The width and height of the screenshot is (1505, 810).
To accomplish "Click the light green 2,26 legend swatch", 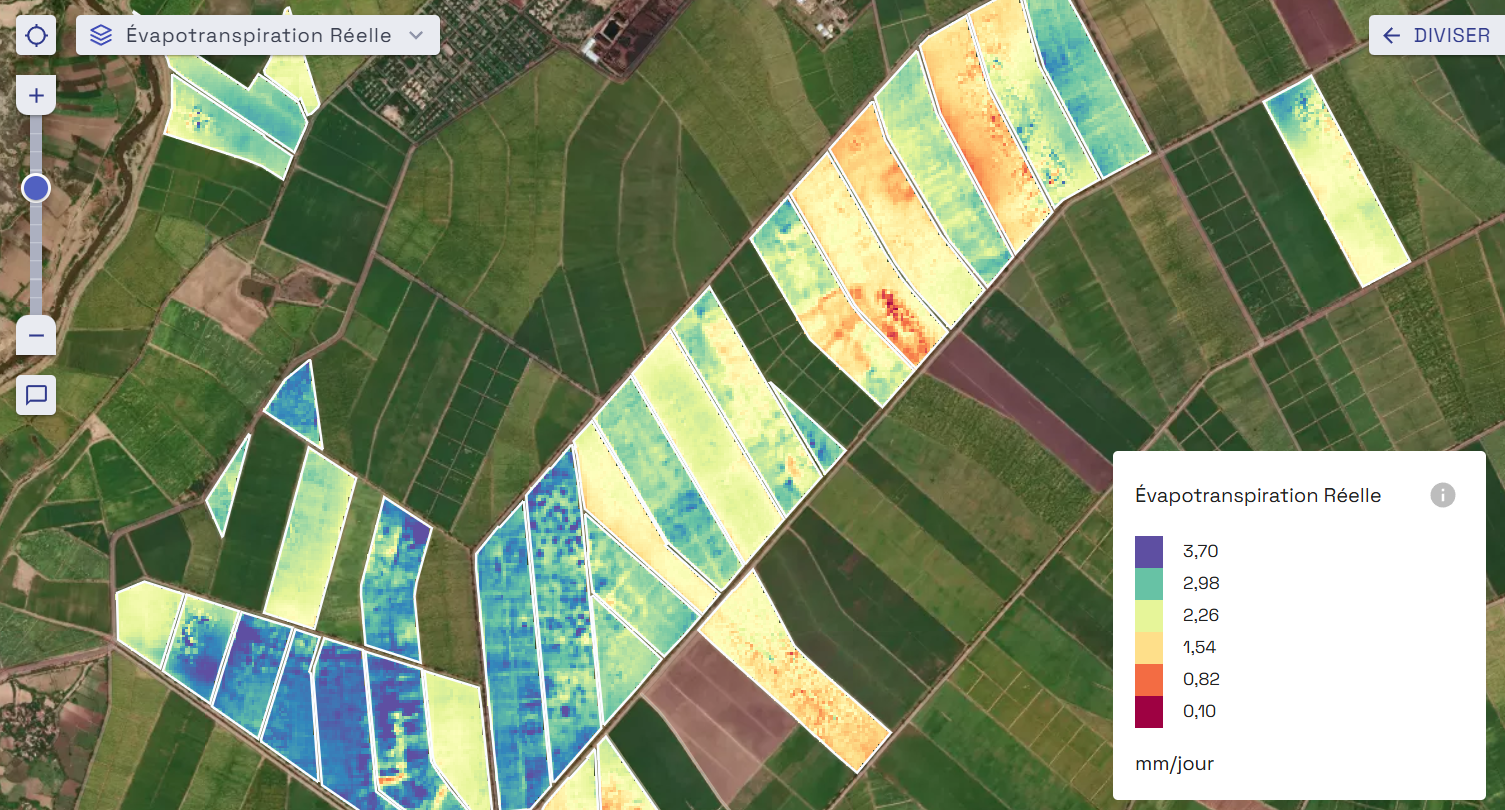I will [x=1149, y=615].
